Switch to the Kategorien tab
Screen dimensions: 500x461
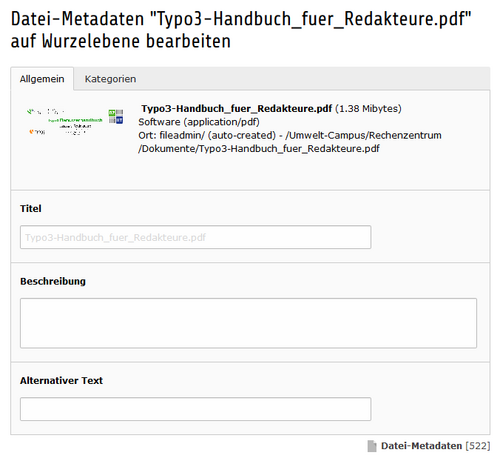[110, 79]
